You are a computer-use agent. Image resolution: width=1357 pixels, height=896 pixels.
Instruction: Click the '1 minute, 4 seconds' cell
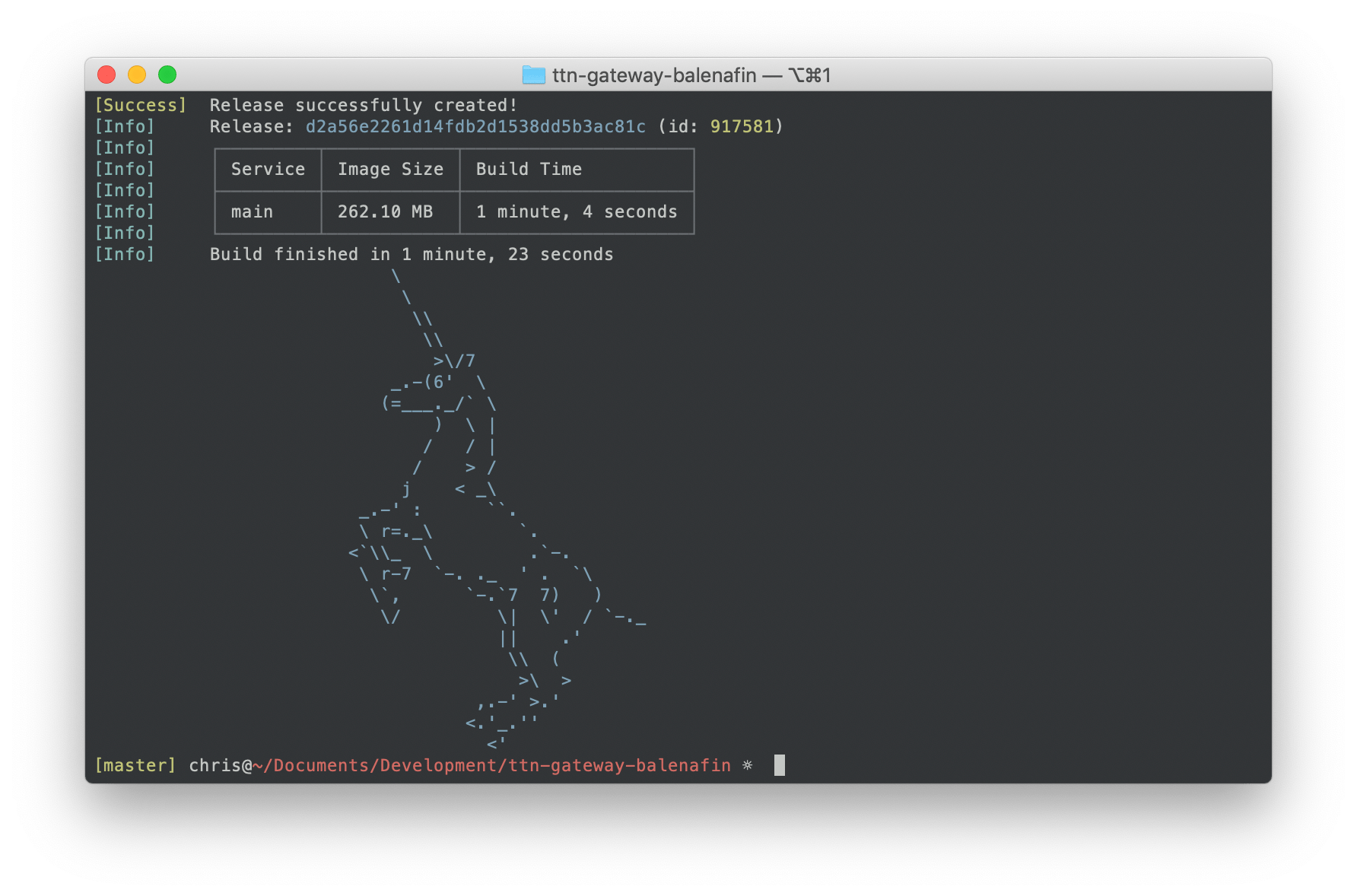click(576, 211)
